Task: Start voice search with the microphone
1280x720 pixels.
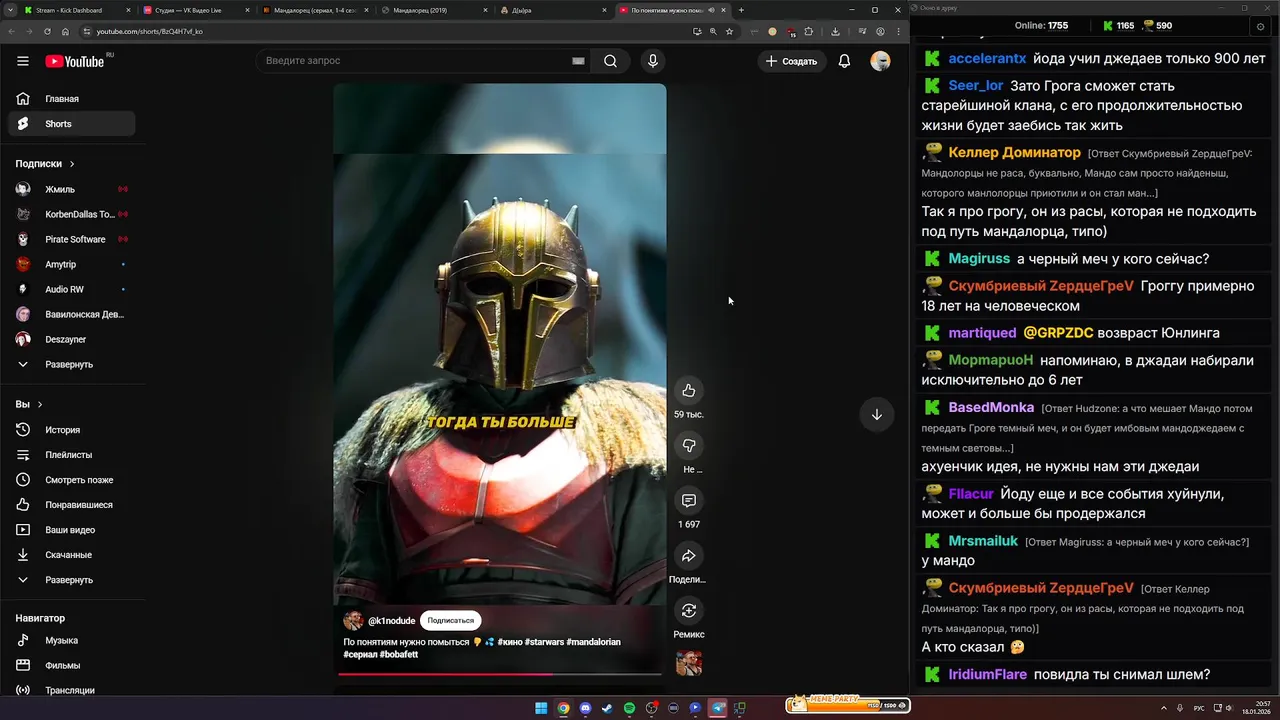Action: 653,61
